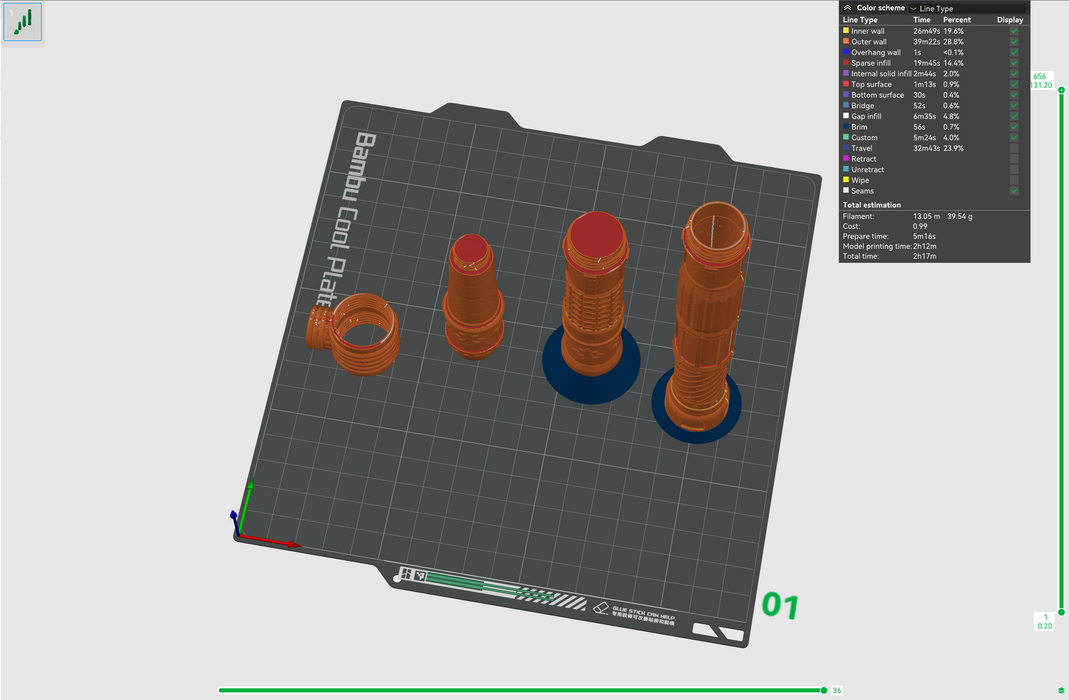Image resolution: width=1069 pixels, height=700 pixels.
Task: Enable Travel moves display checkbox
Action: pyautogui.click(x=1014, y=148)
